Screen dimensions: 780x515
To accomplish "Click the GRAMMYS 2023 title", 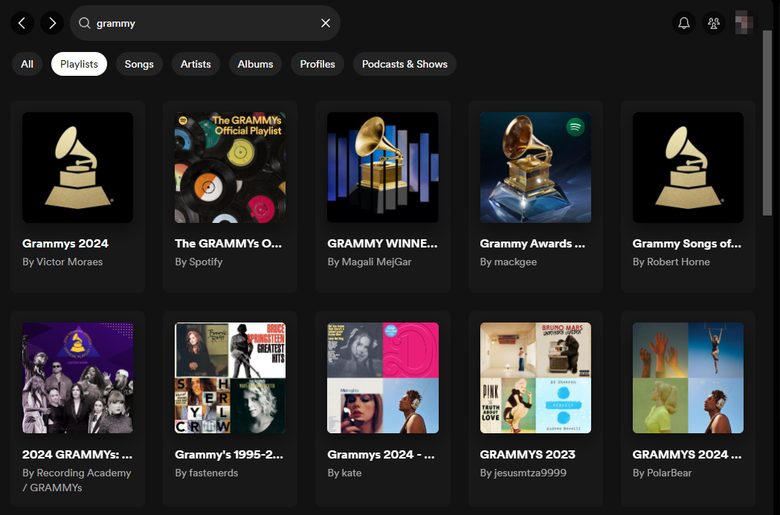I will (528, 454).
